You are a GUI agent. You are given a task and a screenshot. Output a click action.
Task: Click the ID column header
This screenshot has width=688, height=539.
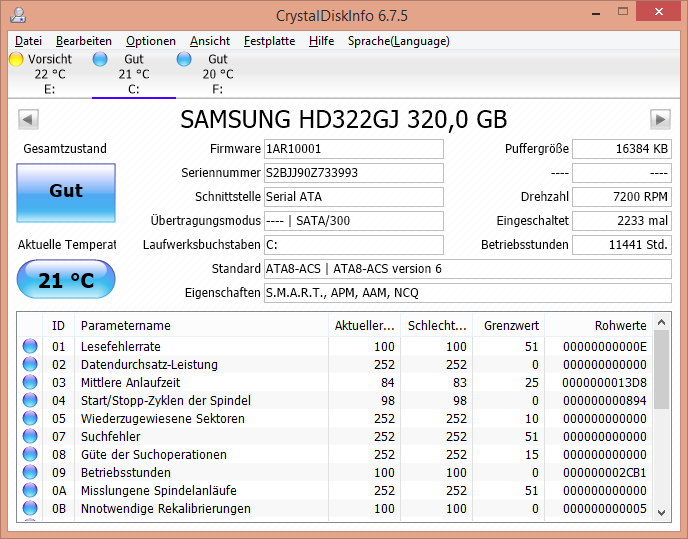coord(58,325)
